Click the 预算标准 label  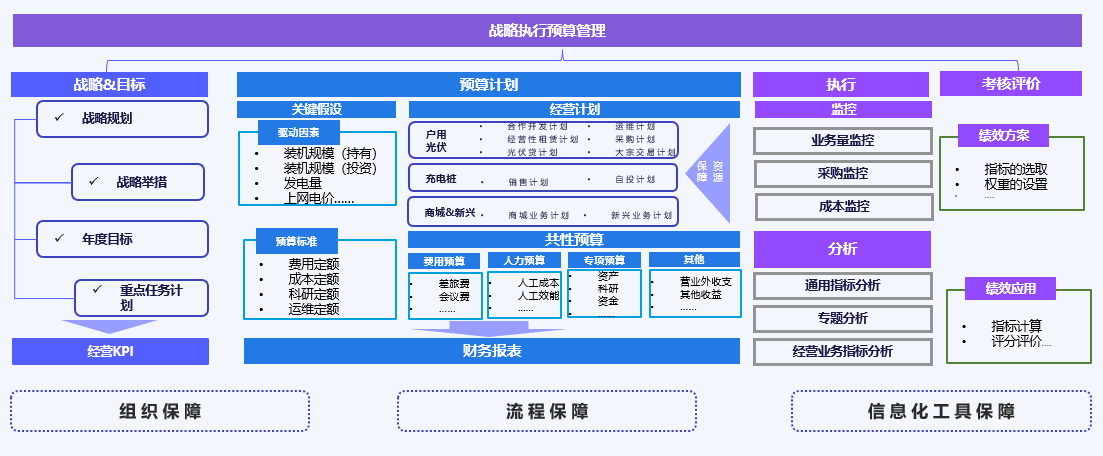[296, 241]
